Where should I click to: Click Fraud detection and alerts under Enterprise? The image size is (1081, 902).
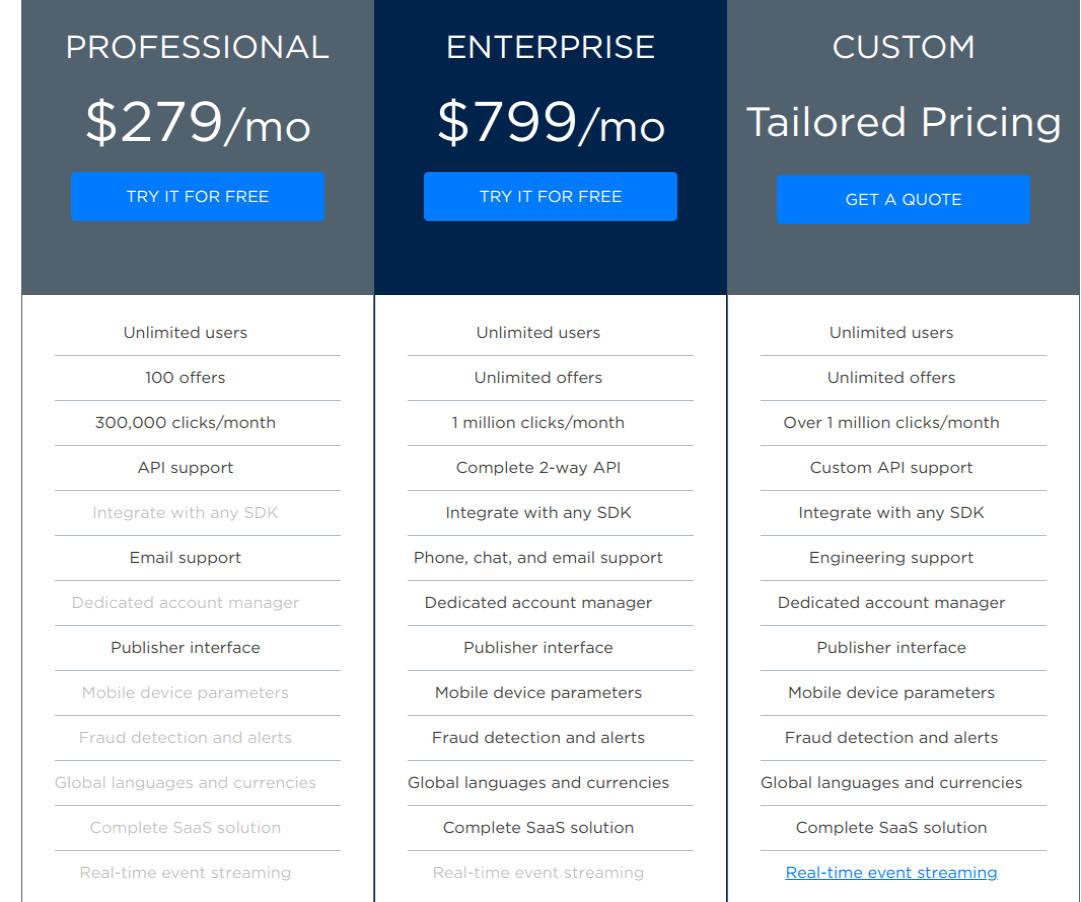click(x=537, y=737)
